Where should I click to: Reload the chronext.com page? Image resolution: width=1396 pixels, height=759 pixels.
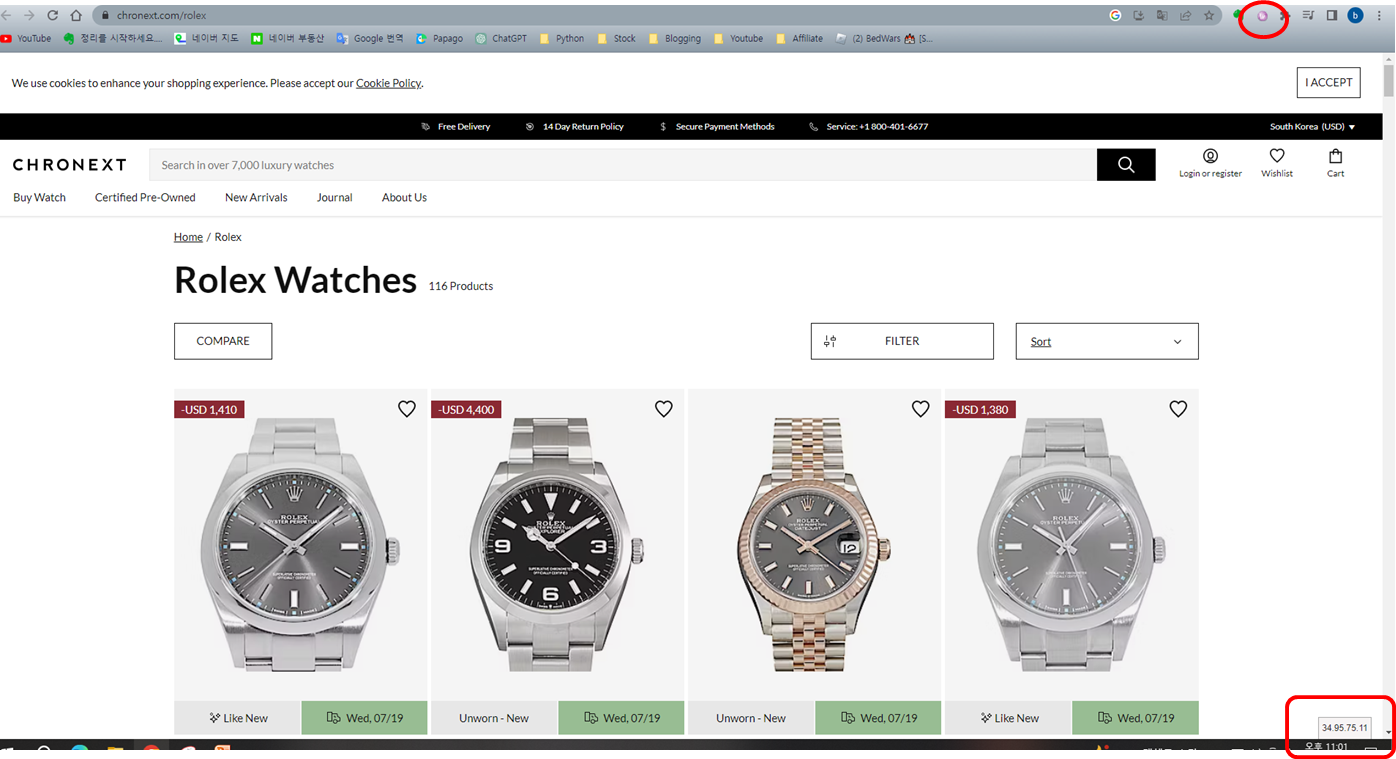pyautogui.click(x=52, y=16)
